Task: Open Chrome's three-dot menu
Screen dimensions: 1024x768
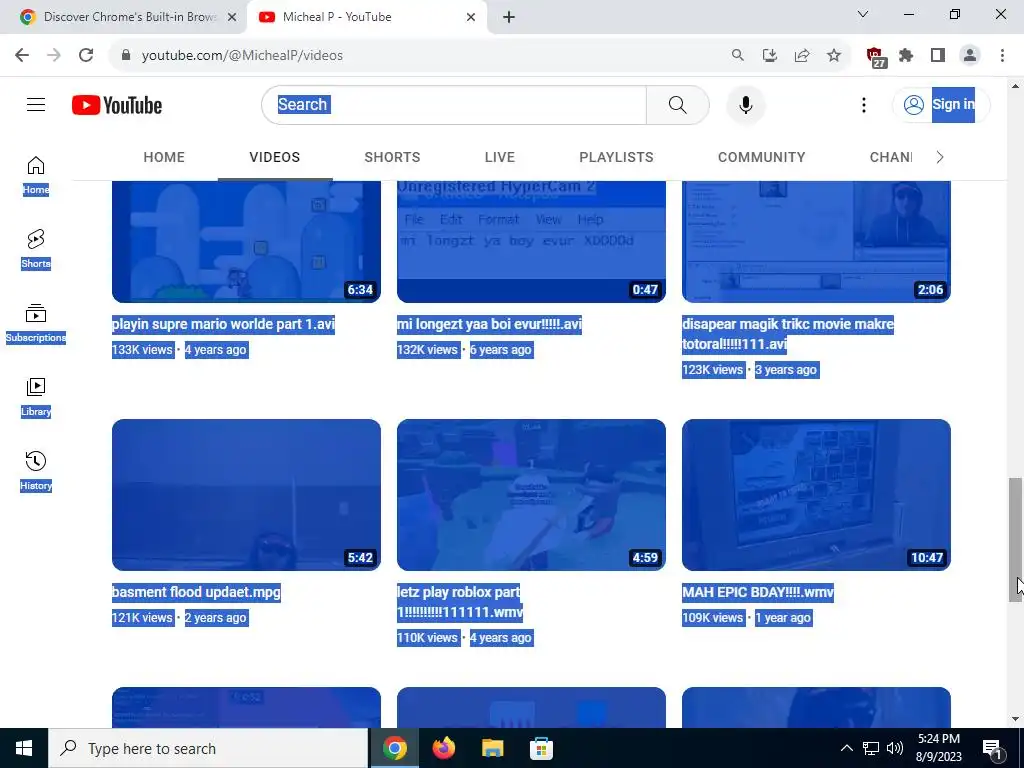Action: click(1002, 55)
